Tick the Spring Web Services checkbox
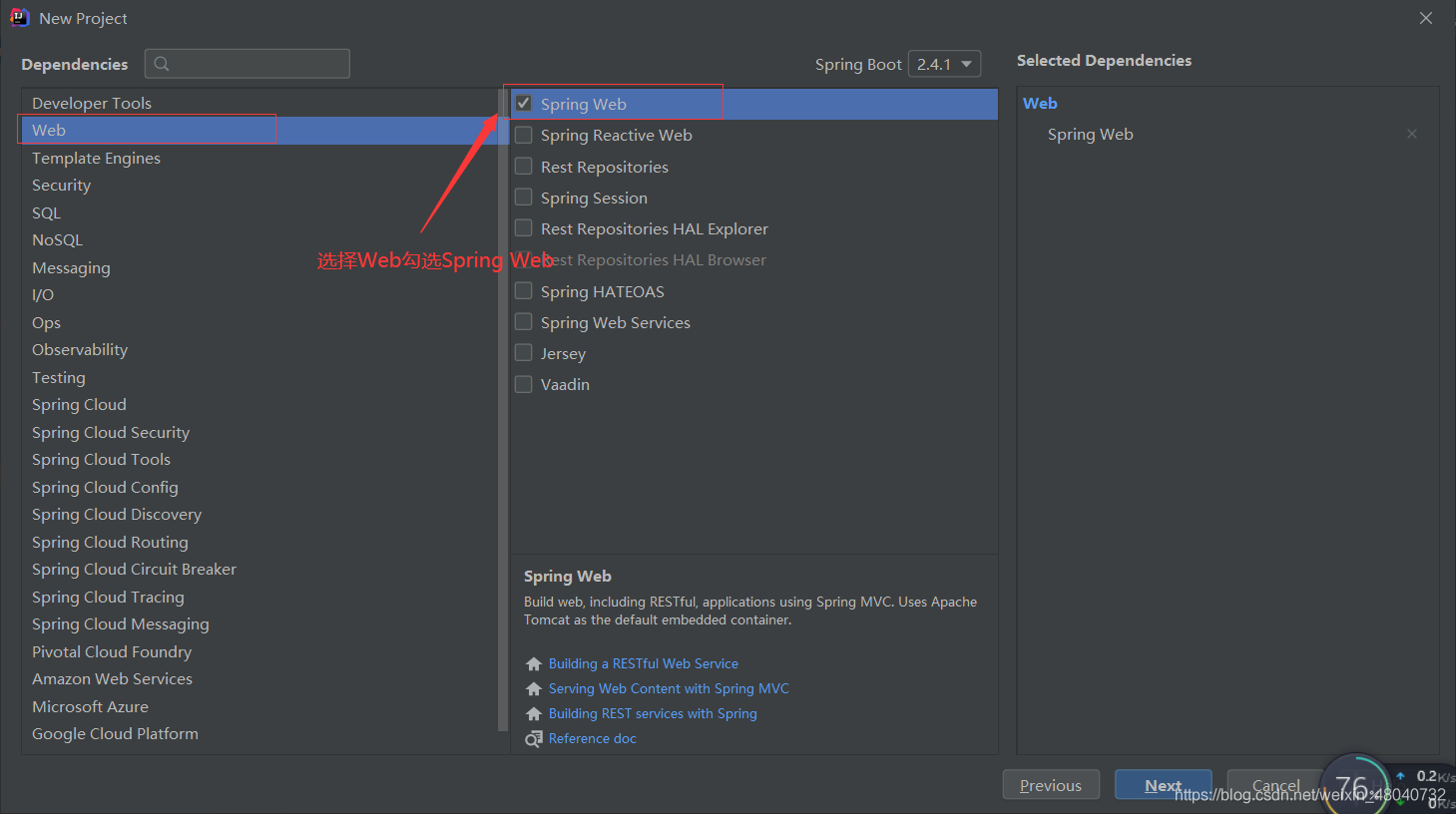The width and height of the screenshot is (1456, 814). (x=524, y=321)
